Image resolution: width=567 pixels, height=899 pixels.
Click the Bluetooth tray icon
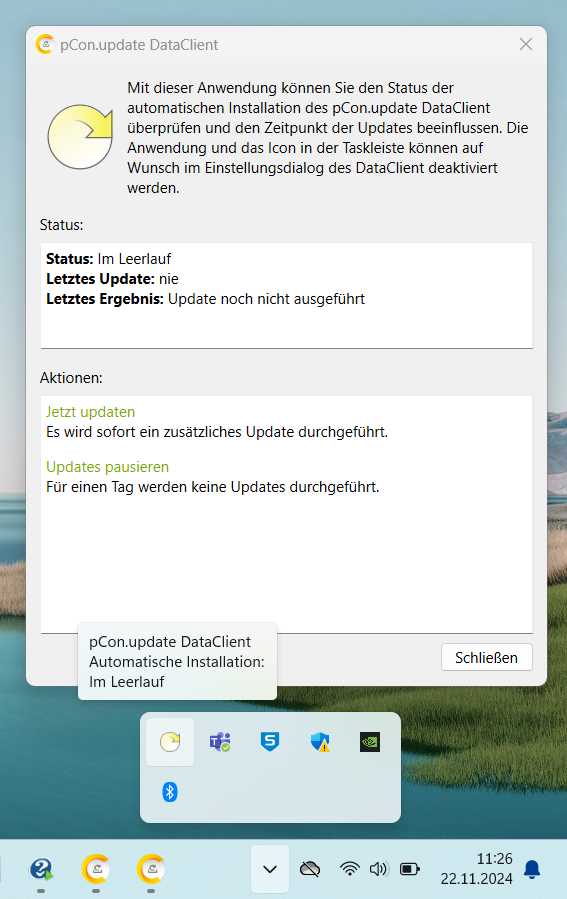pyautogui.click(x=170, y=792)
